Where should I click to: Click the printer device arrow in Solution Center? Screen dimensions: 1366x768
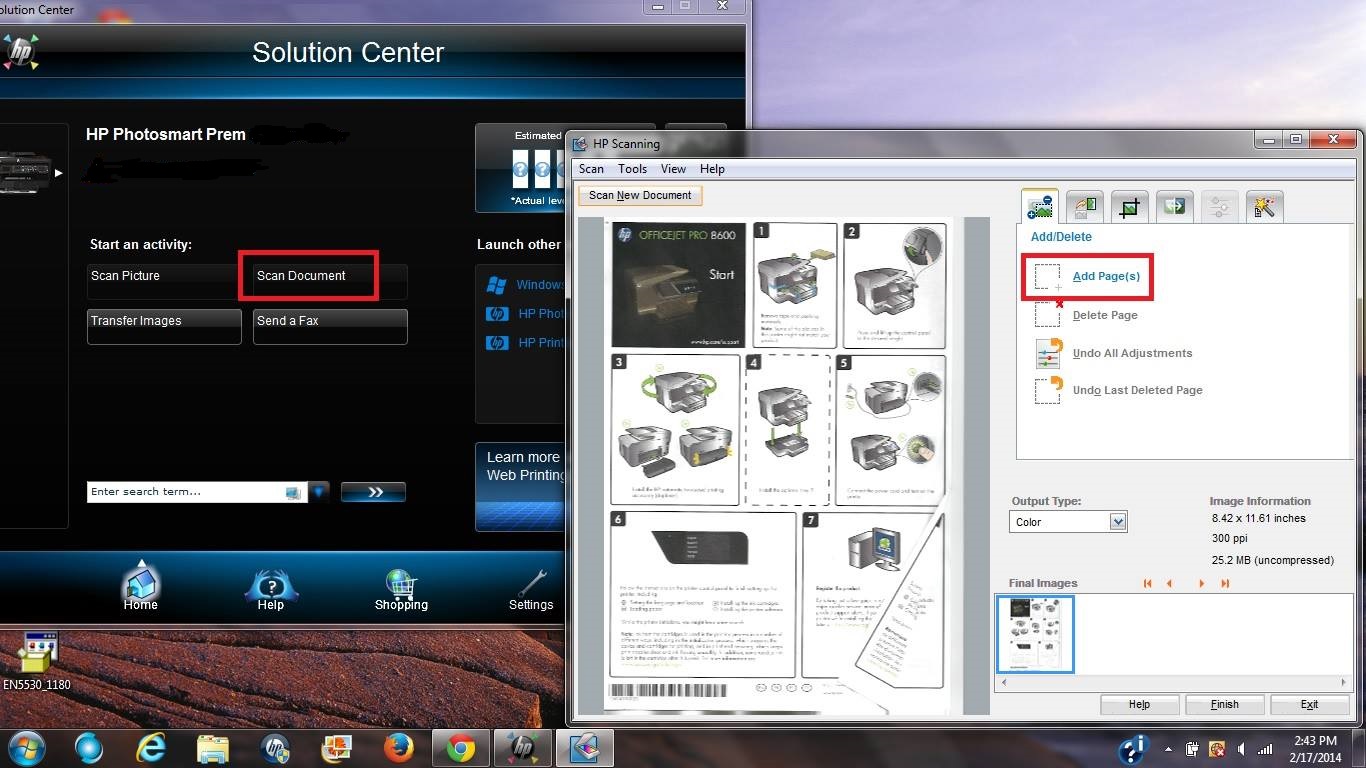(58, 173)
